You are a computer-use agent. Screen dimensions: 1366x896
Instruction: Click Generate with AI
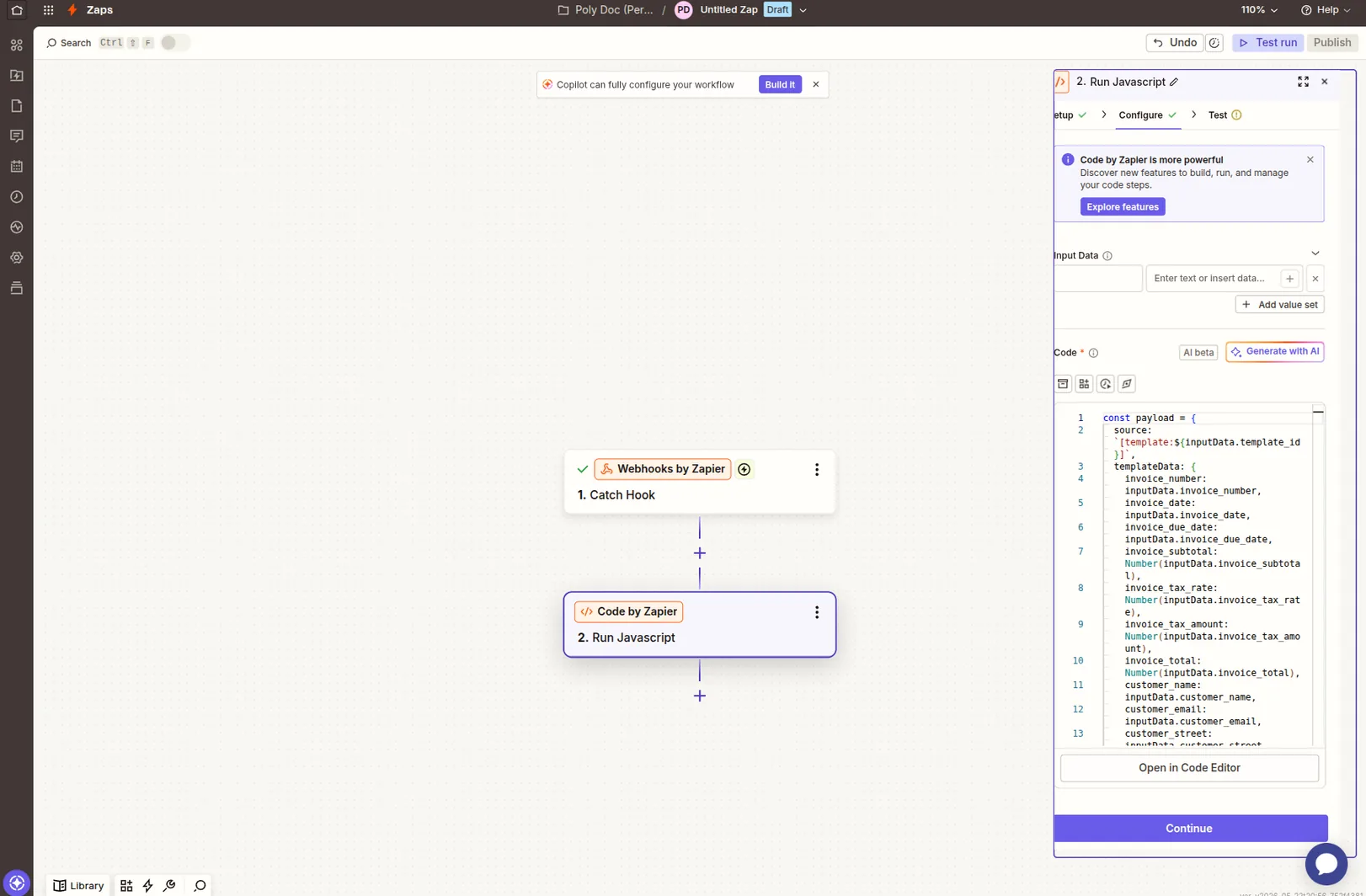click(x=1275, y=352)
